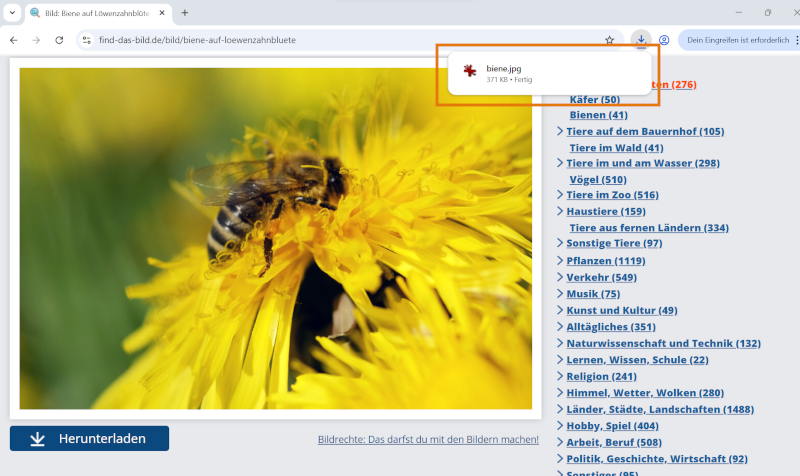Reload the page
Screen dimensions: 800x476
59,40
